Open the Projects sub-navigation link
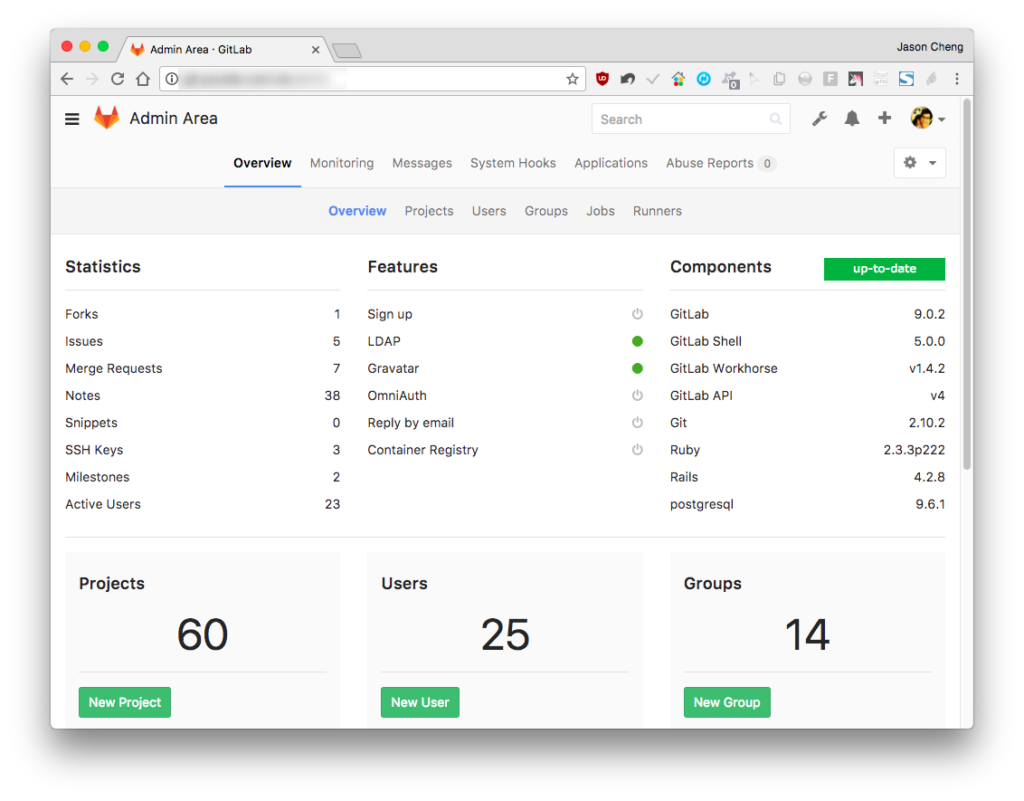The image size is (1024, 801). 429,211
